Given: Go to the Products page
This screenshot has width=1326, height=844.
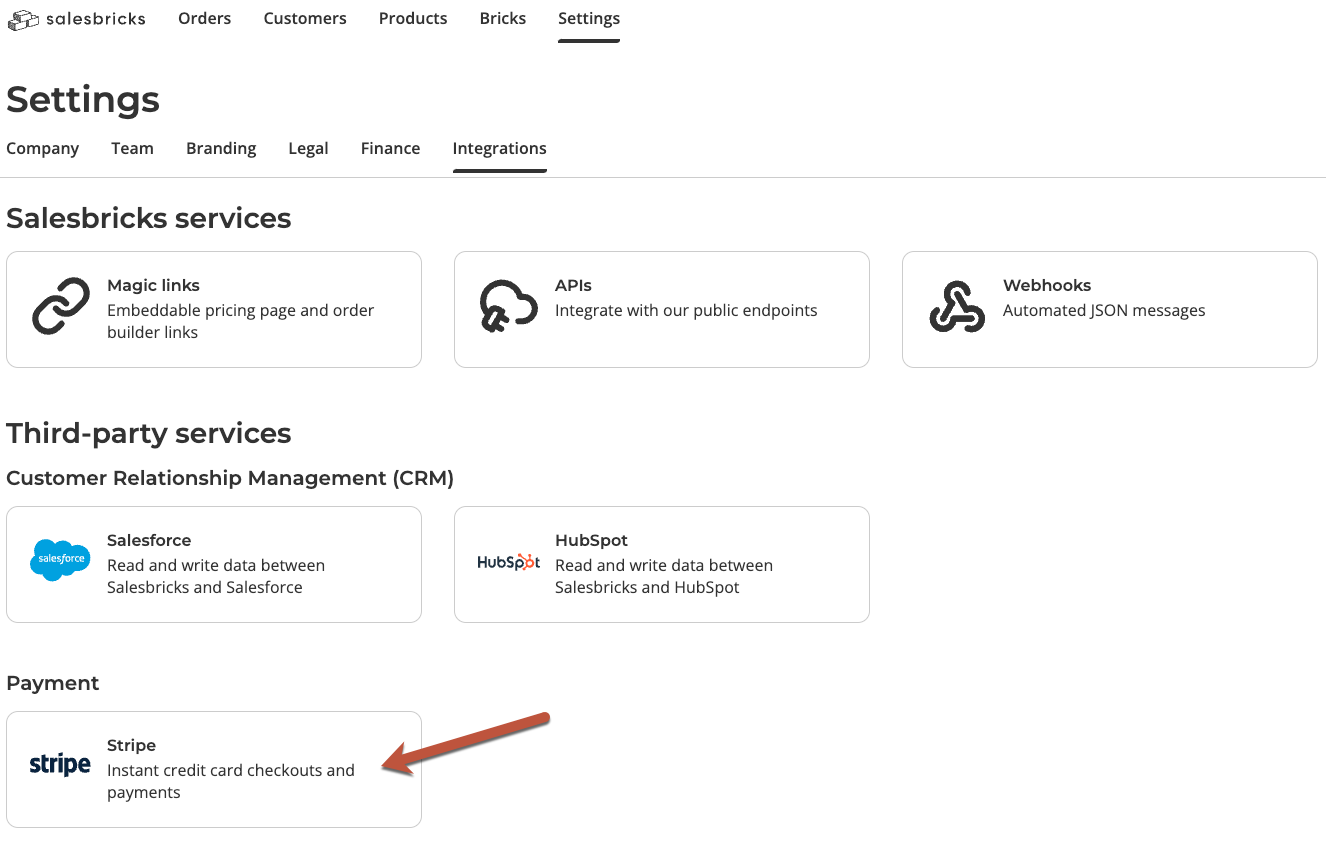Looking at the screenshot, I should click(x=413, y=18).
